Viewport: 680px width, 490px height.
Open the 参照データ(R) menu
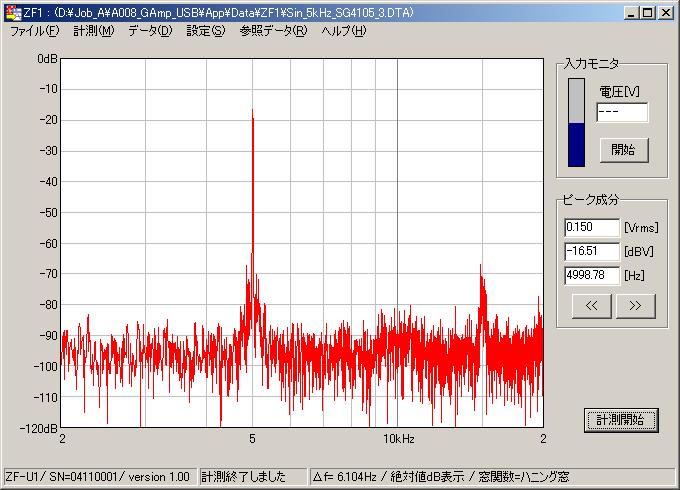[273, 31]
